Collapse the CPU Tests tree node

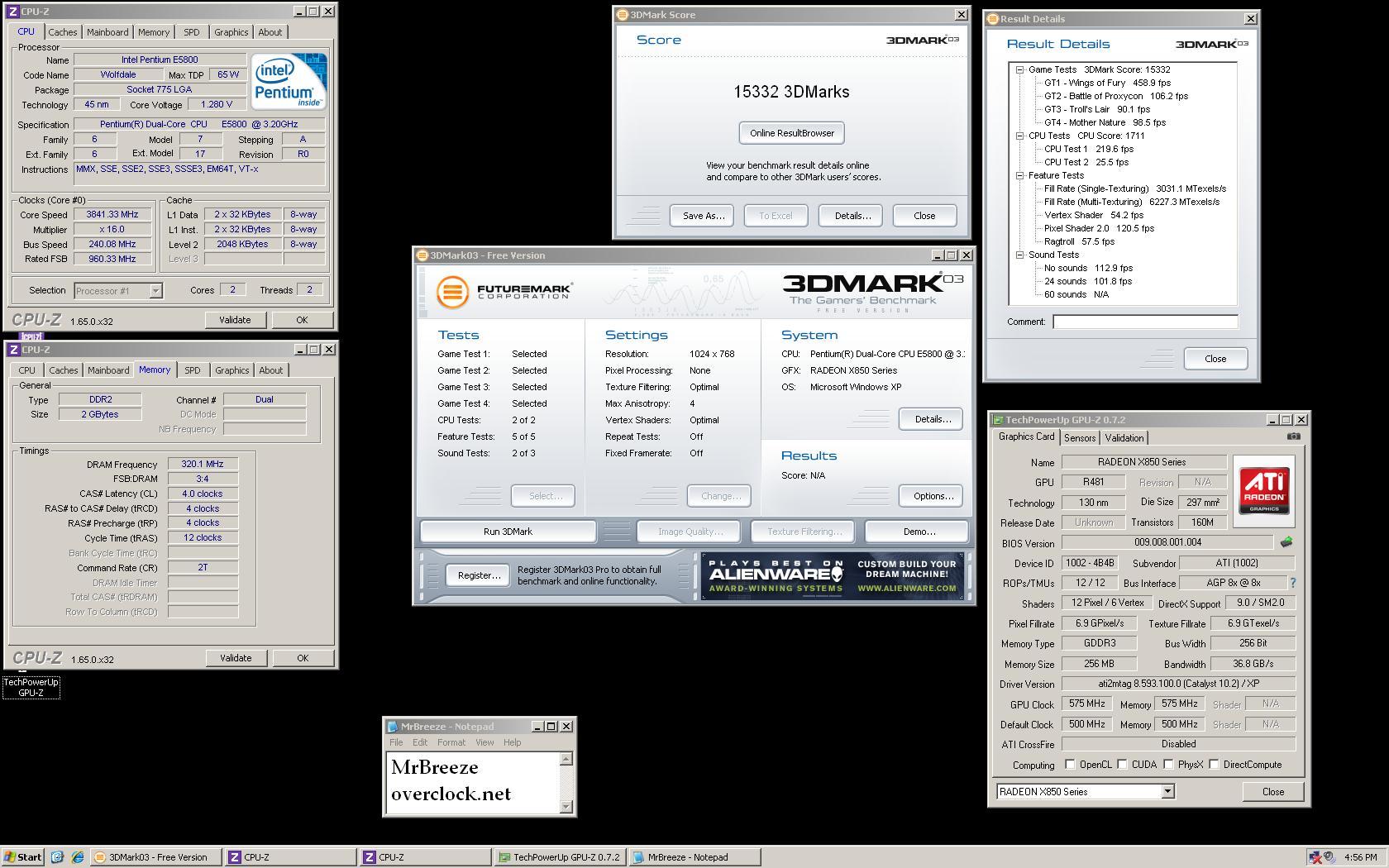click(1020, 136)
